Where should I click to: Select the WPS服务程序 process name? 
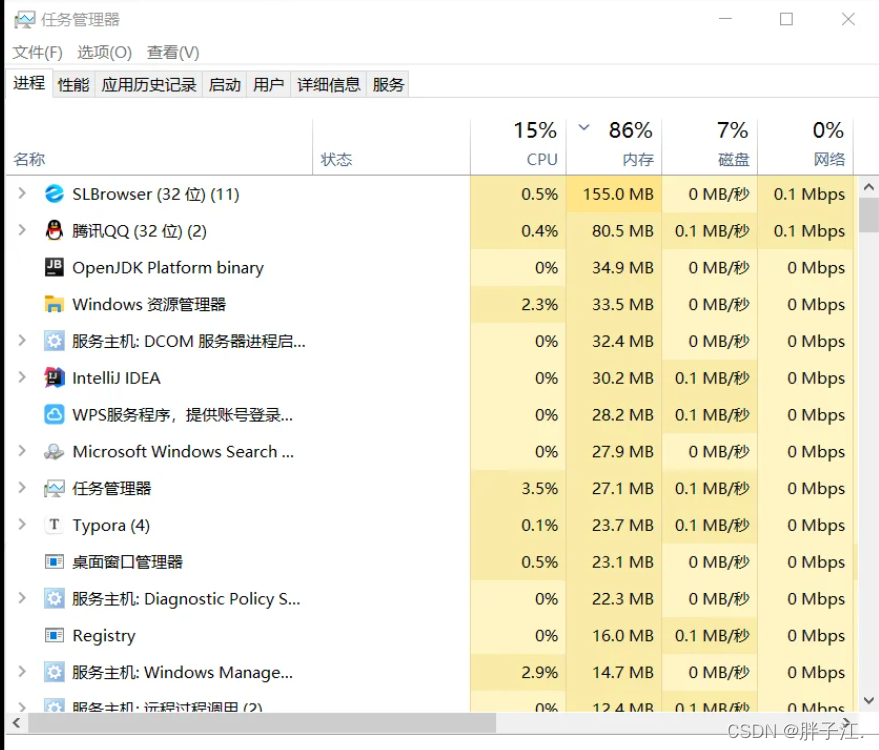click(182, 415)
